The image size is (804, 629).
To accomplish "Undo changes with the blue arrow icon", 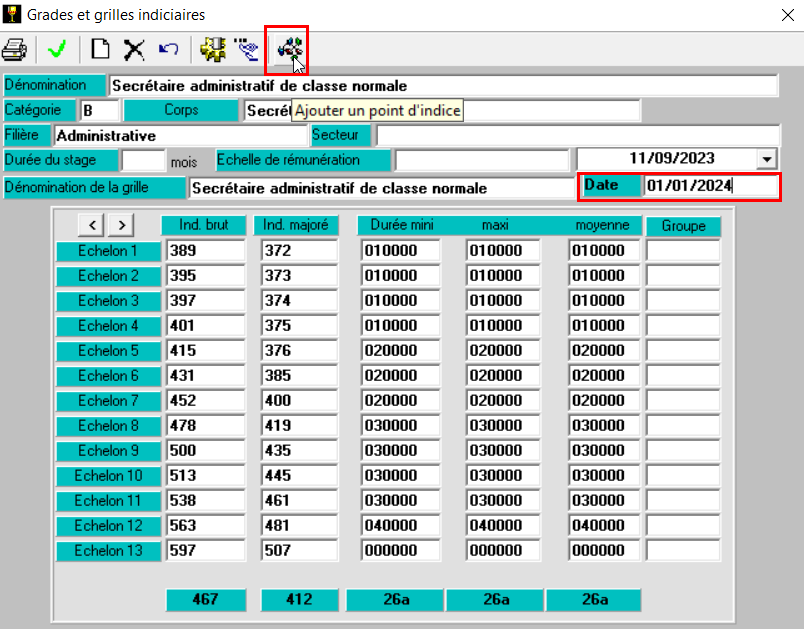I will coord(168,49).
